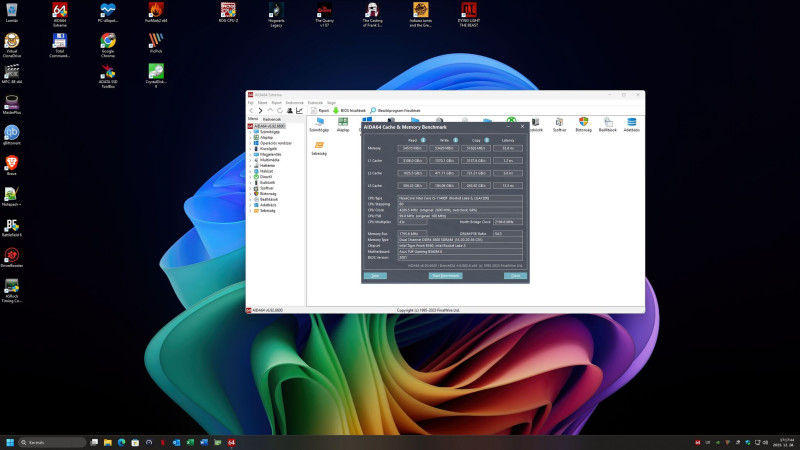Open the Nézet menu in AIDA64
Viewport: 800px width, 450px height.
click(x=262, y=103)
